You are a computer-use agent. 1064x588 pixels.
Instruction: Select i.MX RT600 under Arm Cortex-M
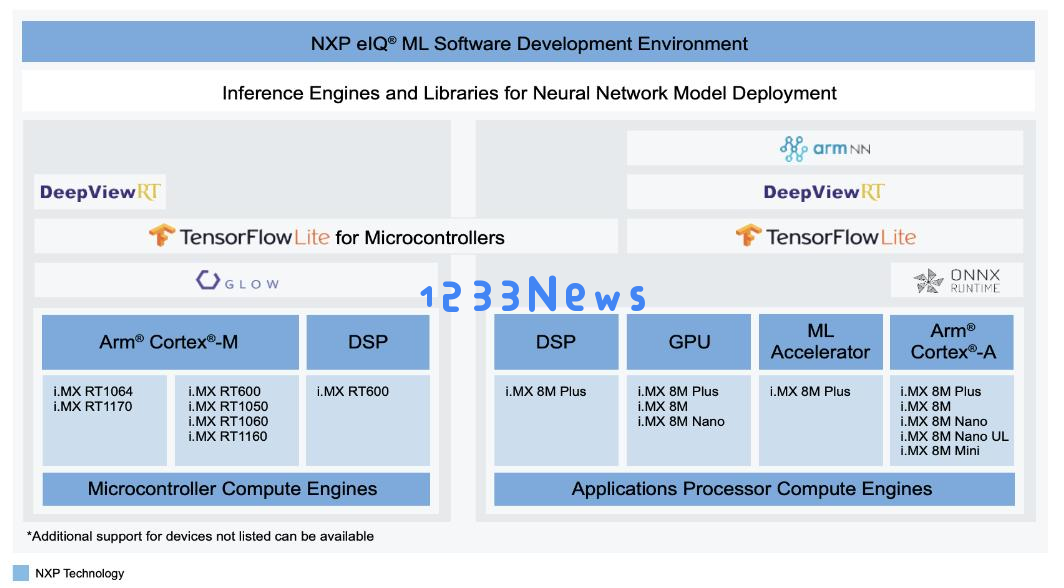225,391
